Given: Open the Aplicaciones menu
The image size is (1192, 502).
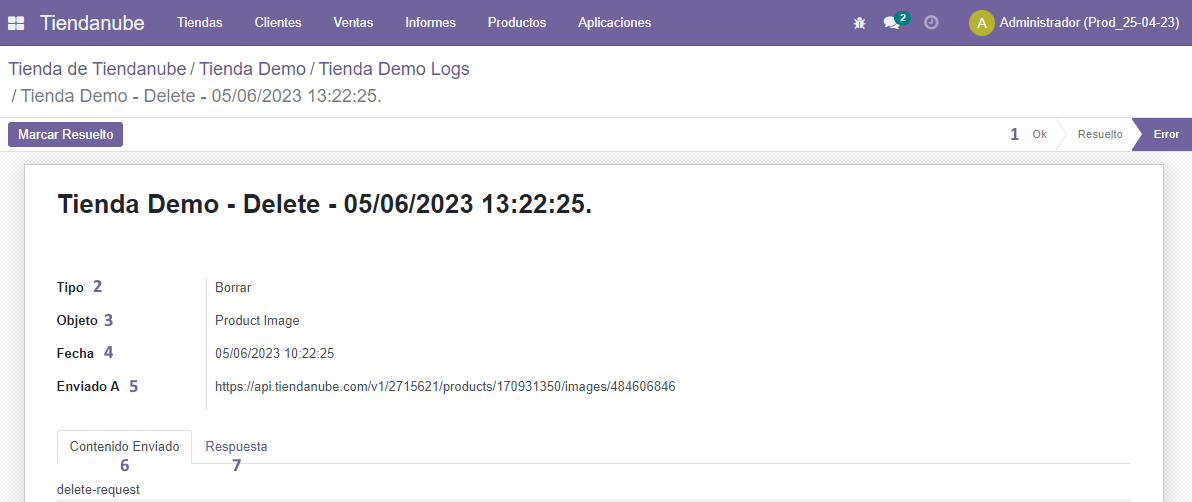Looking at the screenshot, I should (614, 22).
